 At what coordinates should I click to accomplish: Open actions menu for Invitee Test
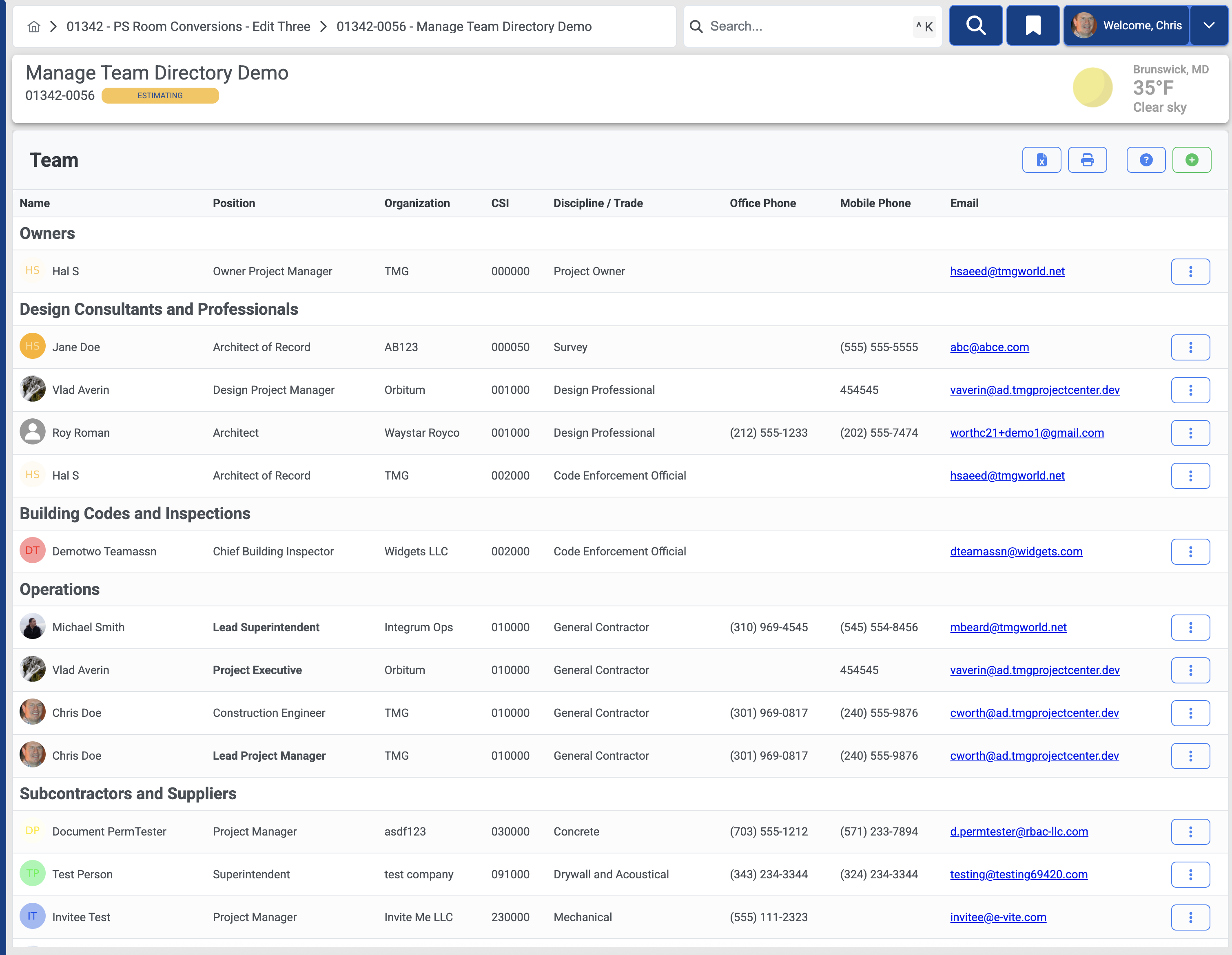coord(1191,917)
